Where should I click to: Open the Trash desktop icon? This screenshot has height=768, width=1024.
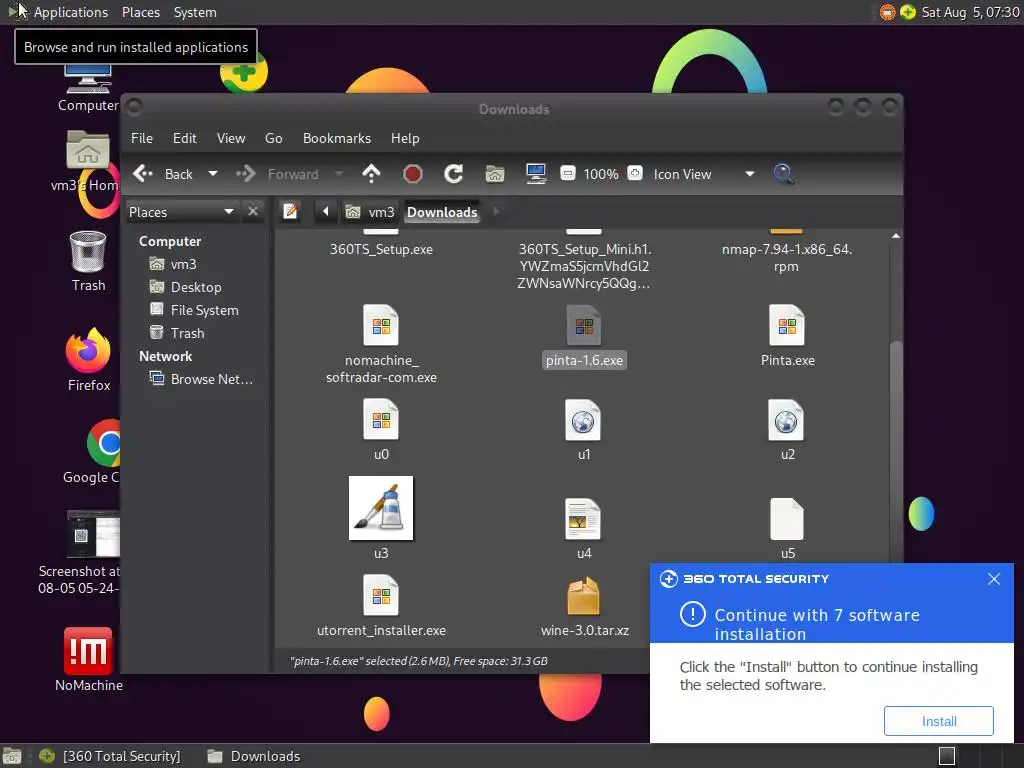coord(88,251)
